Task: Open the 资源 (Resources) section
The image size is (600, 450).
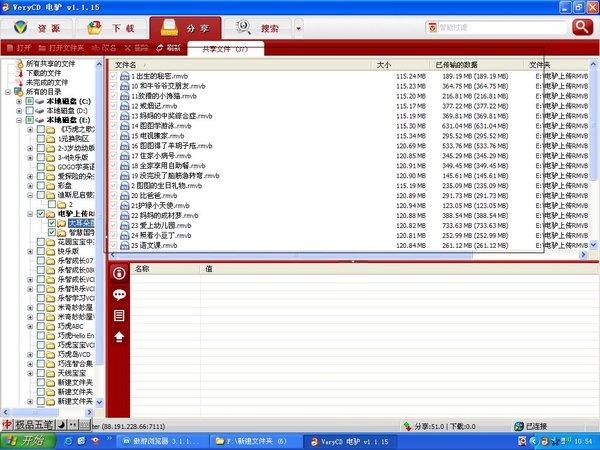Action: [x=37, y=28]
